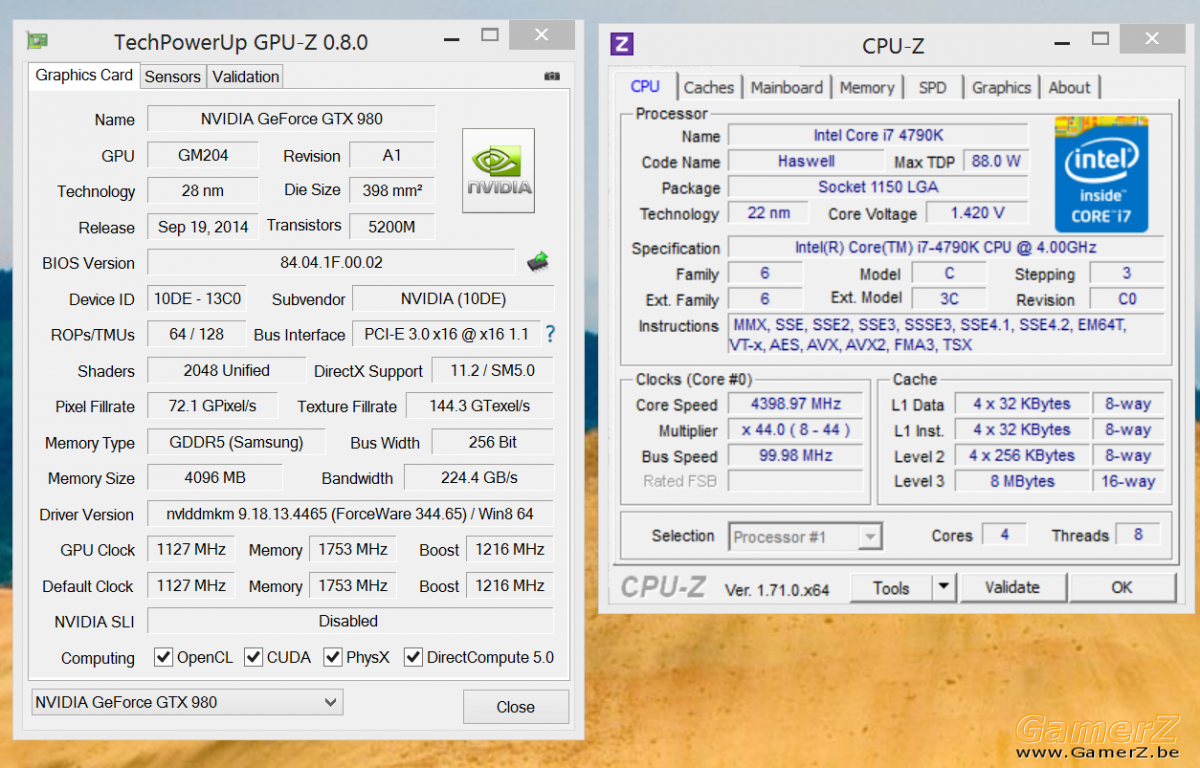This screenshot has width=1200, height=768.
Task: Open Bus Interface question mark help
Action: (x=549, y=334)
